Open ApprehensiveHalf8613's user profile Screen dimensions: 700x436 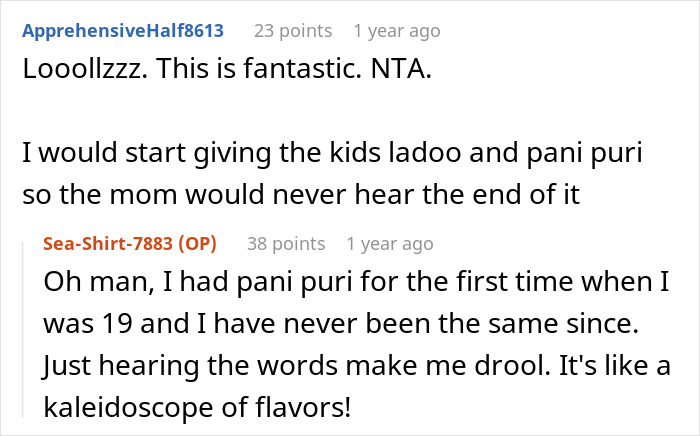tap(123, 31)
